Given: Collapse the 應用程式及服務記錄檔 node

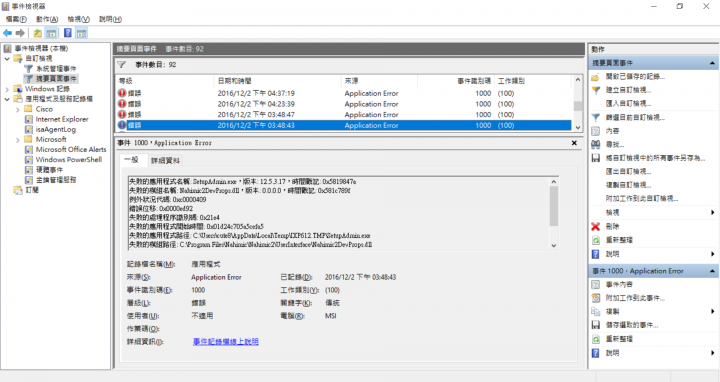Looking at the screenshot, I should click(x=7, y=99).
